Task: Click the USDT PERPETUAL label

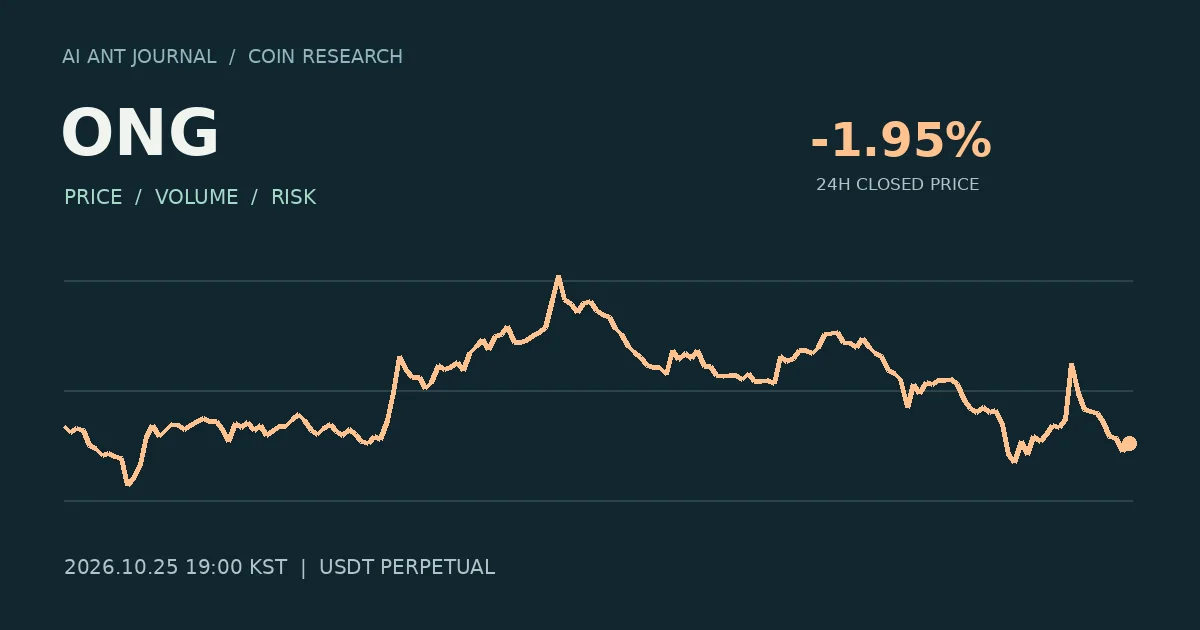Action: pyautogui.click(x=407, y=568)
